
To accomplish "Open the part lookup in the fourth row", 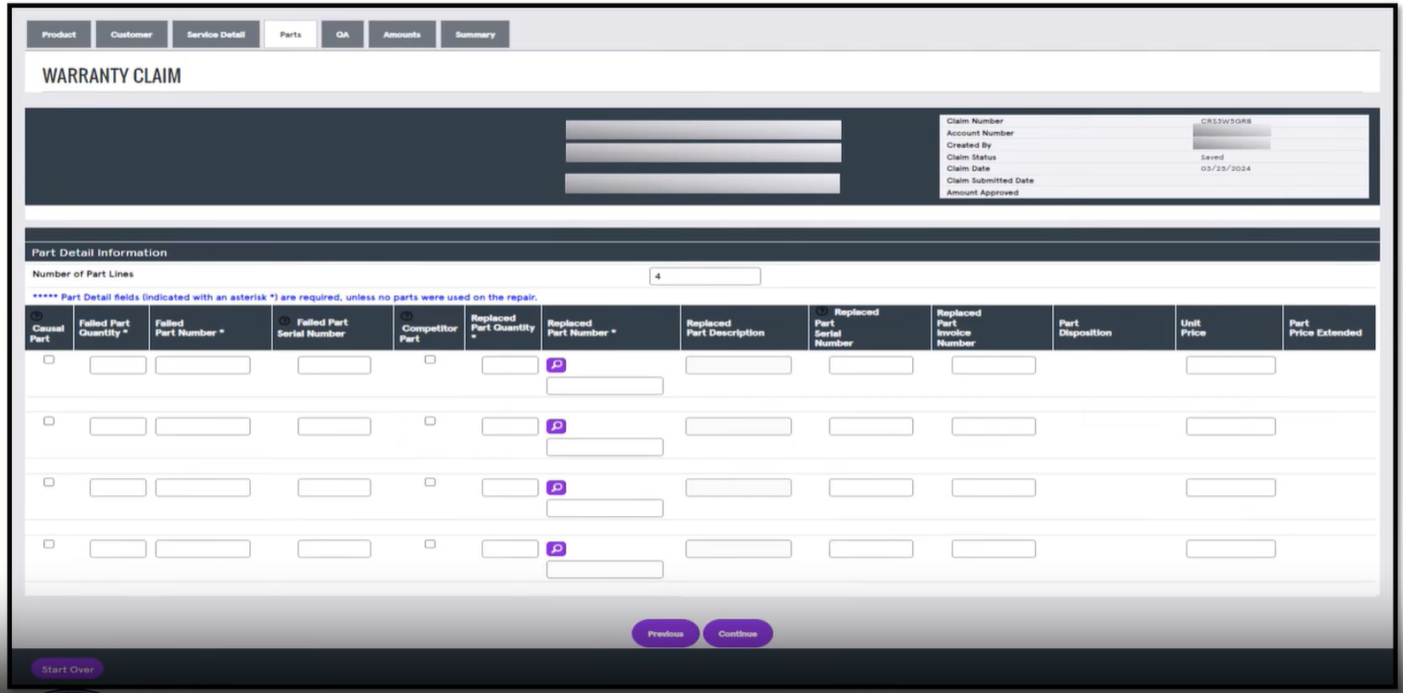I will (x=556, y=549).
